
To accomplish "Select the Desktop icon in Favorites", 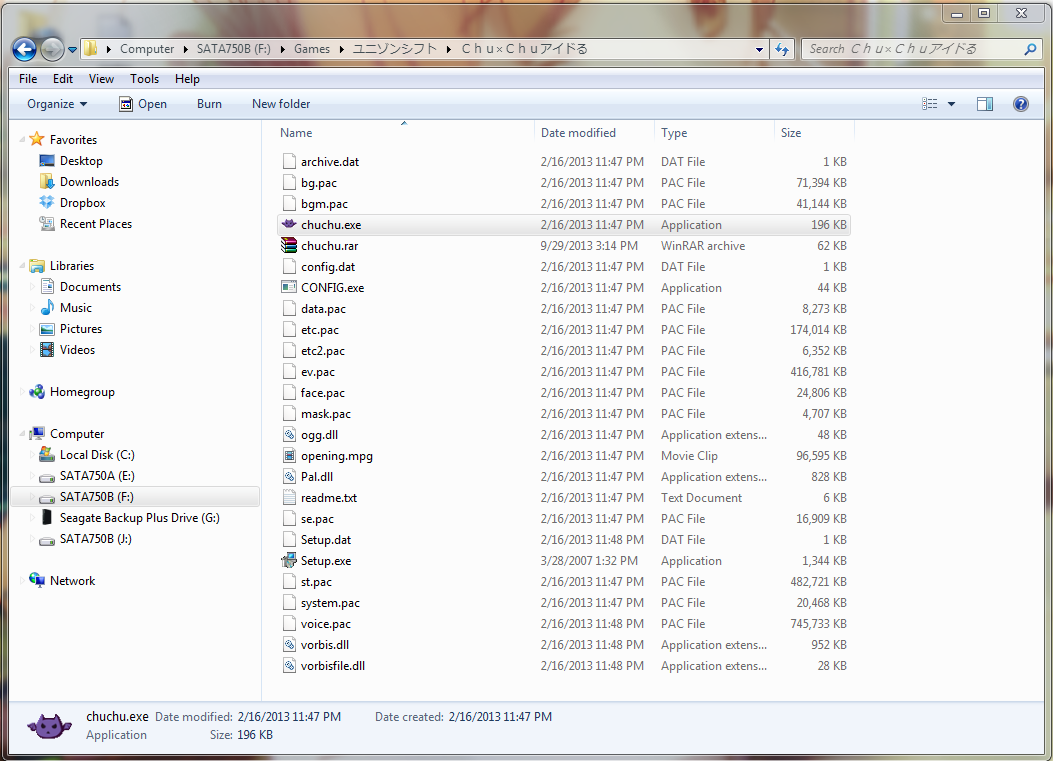I will click(x=47, y=161).
